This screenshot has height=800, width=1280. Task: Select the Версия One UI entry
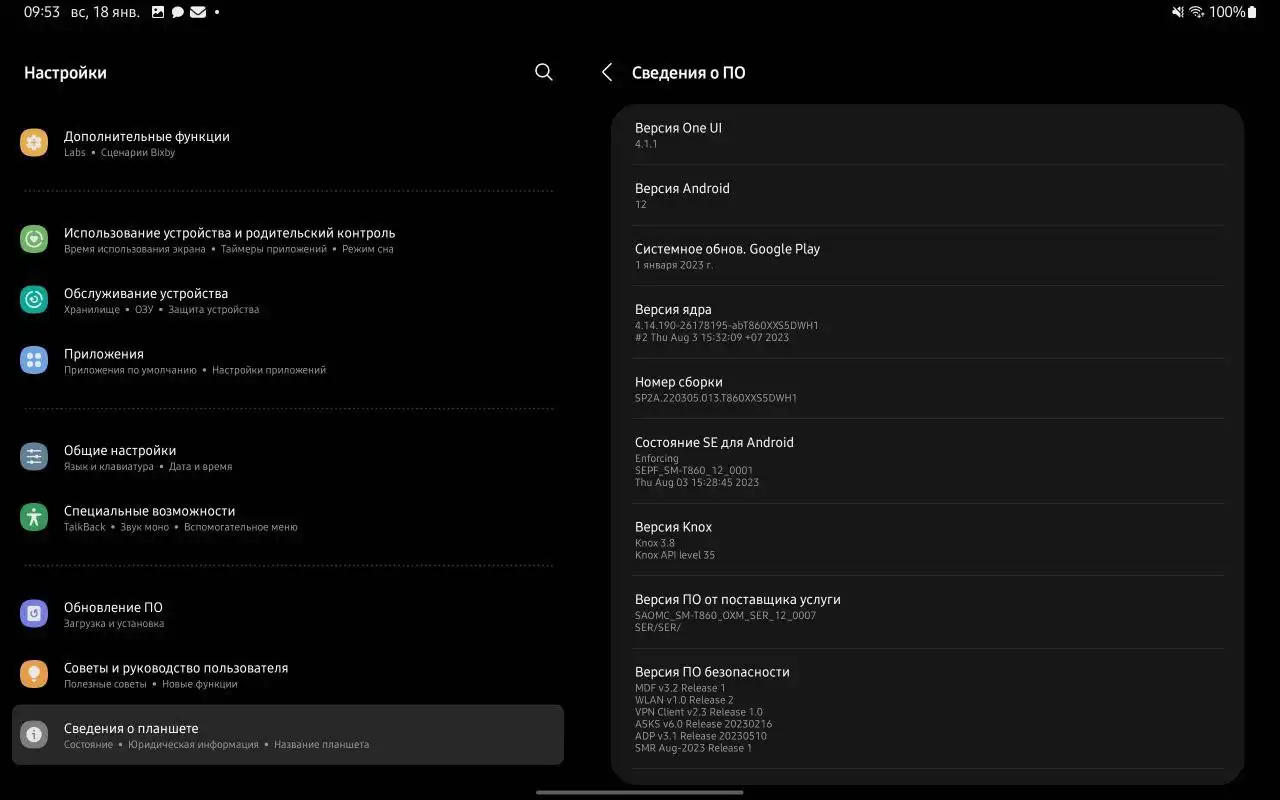coord(927,135)
